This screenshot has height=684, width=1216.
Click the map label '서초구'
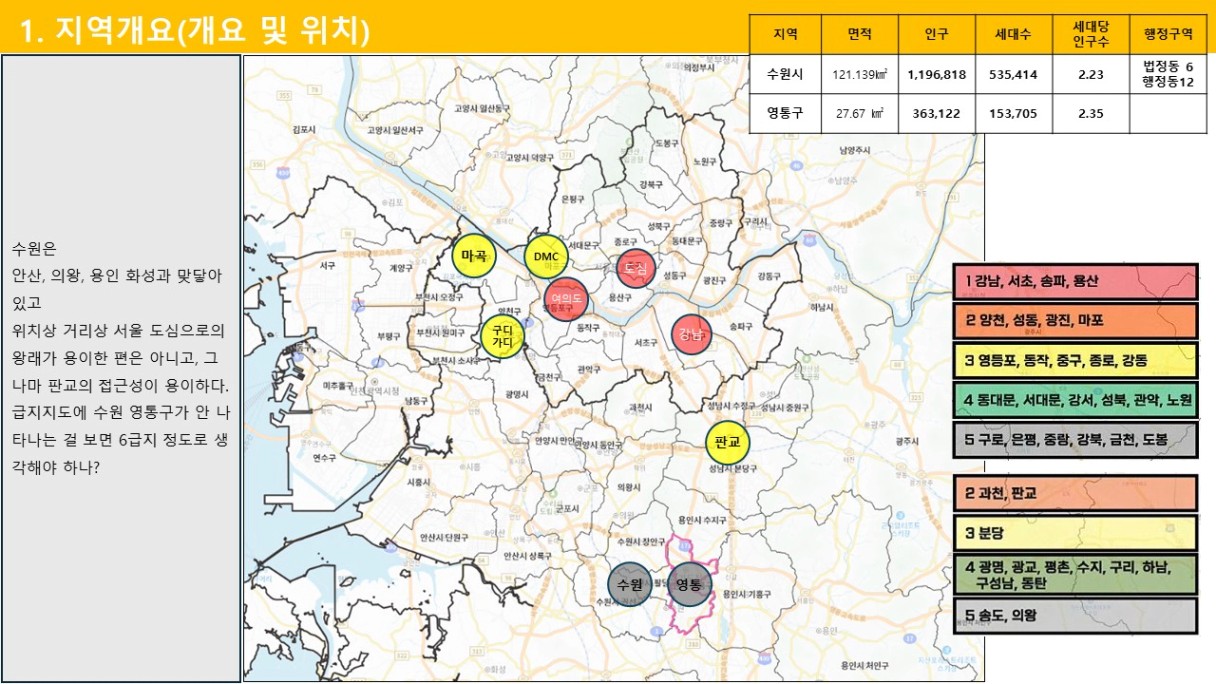646,342
